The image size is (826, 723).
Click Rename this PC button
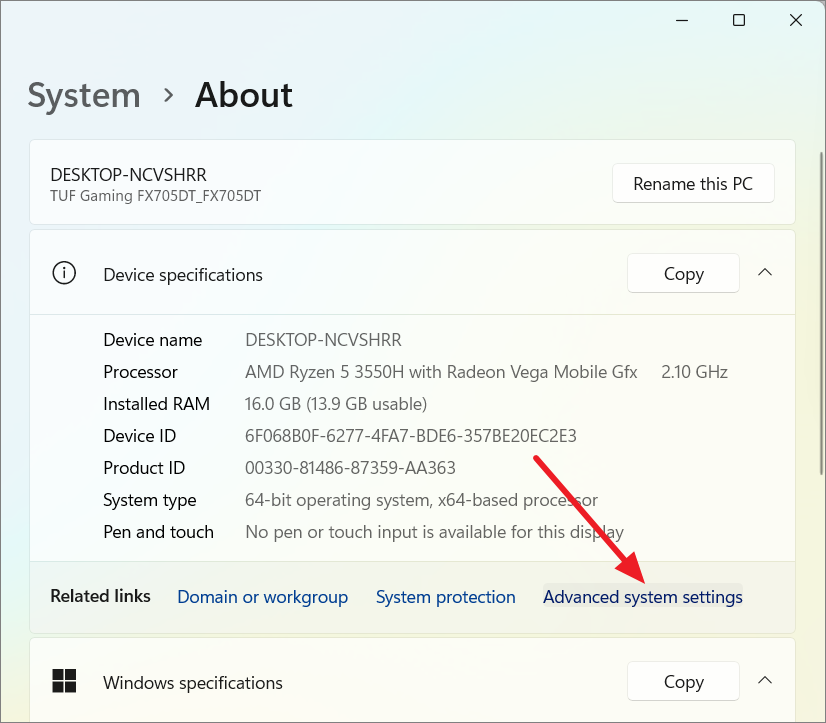693,183
